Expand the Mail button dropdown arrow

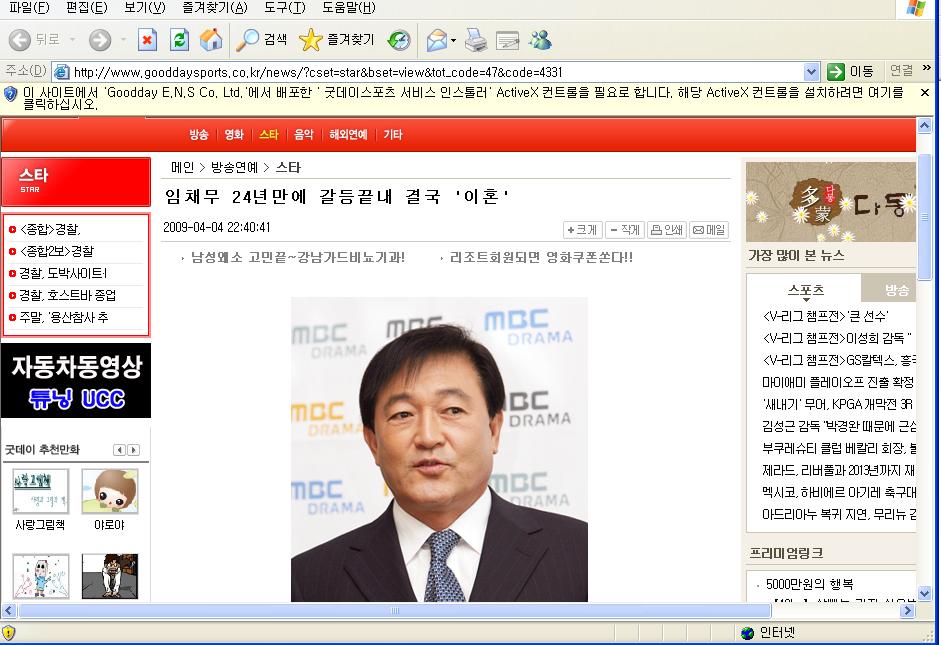(453, 41)
